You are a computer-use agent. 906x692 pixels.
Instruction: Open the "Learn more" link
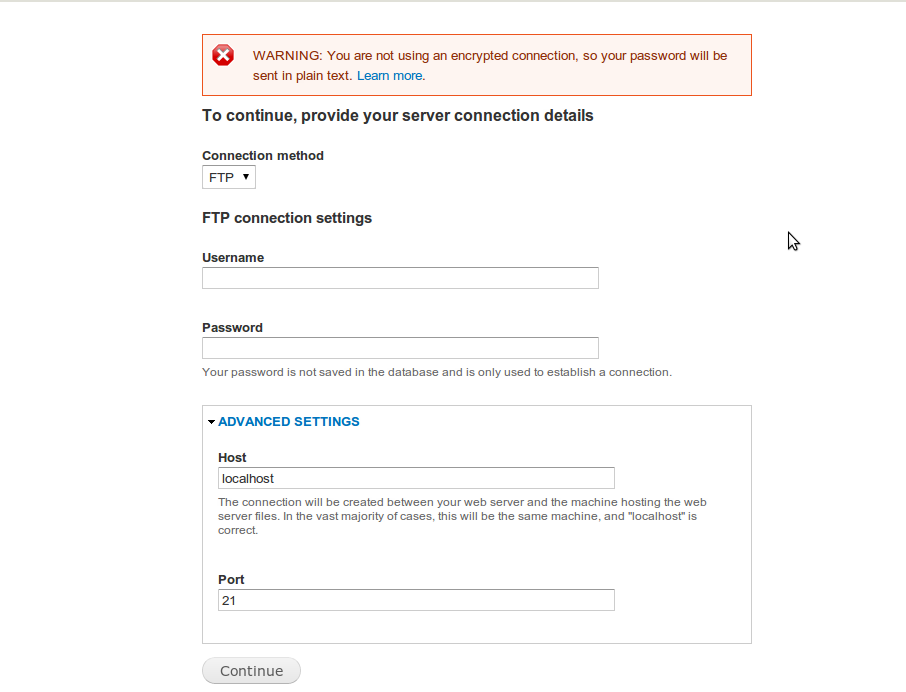pos(390,76)
